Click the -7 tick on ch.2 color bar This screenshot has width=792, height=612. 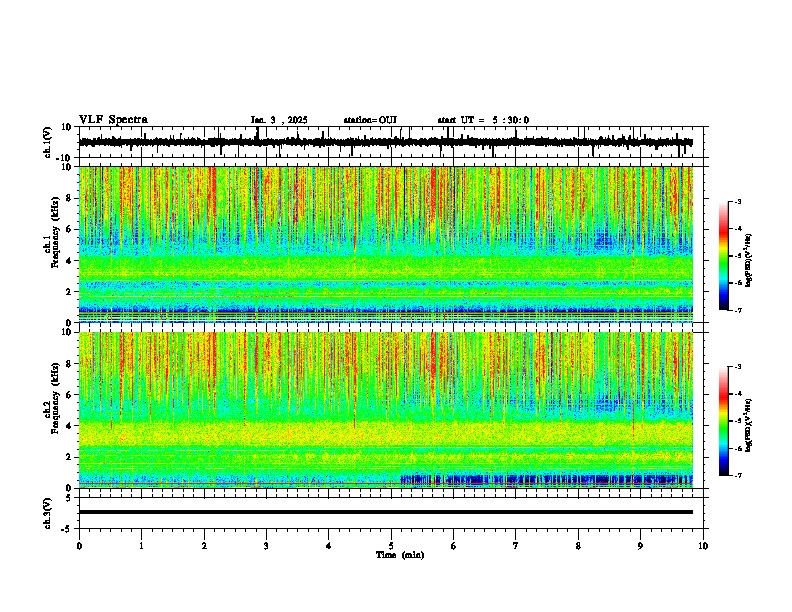[737, 475]
